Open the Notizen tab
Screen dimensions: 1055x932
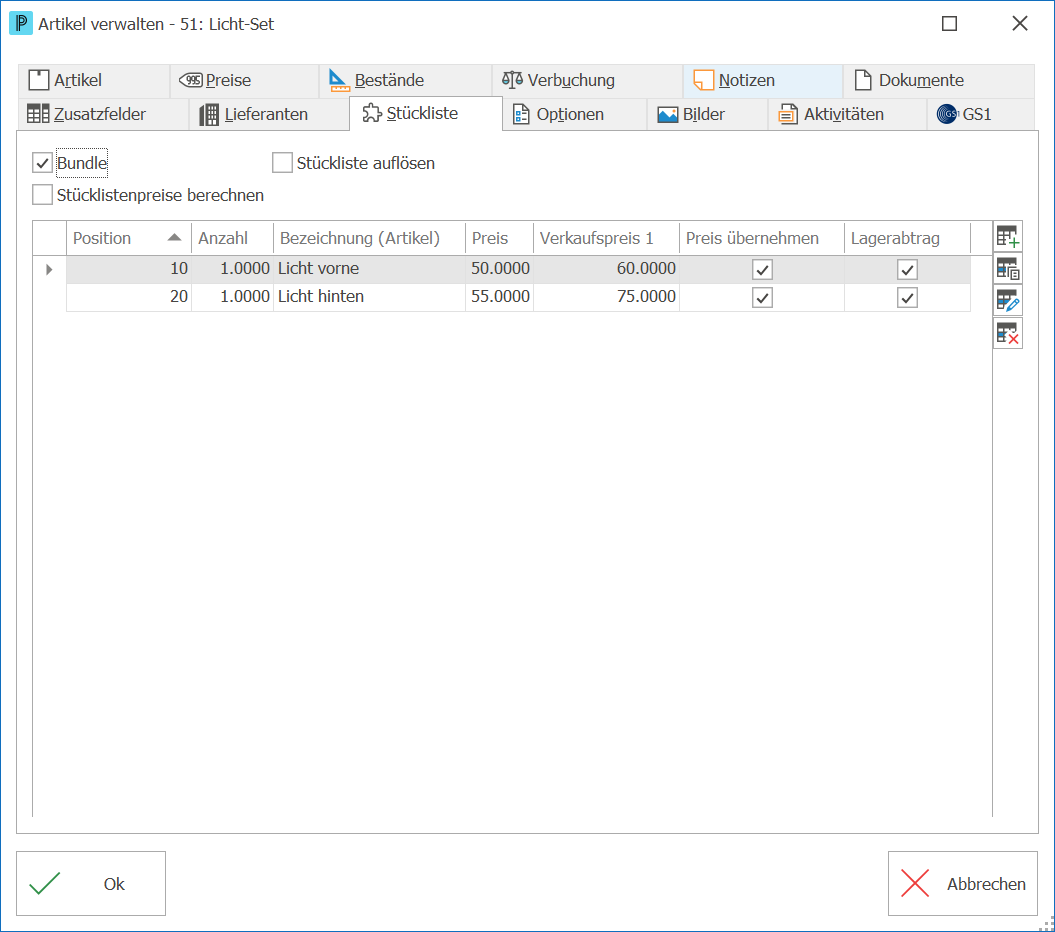coord(762,81)
